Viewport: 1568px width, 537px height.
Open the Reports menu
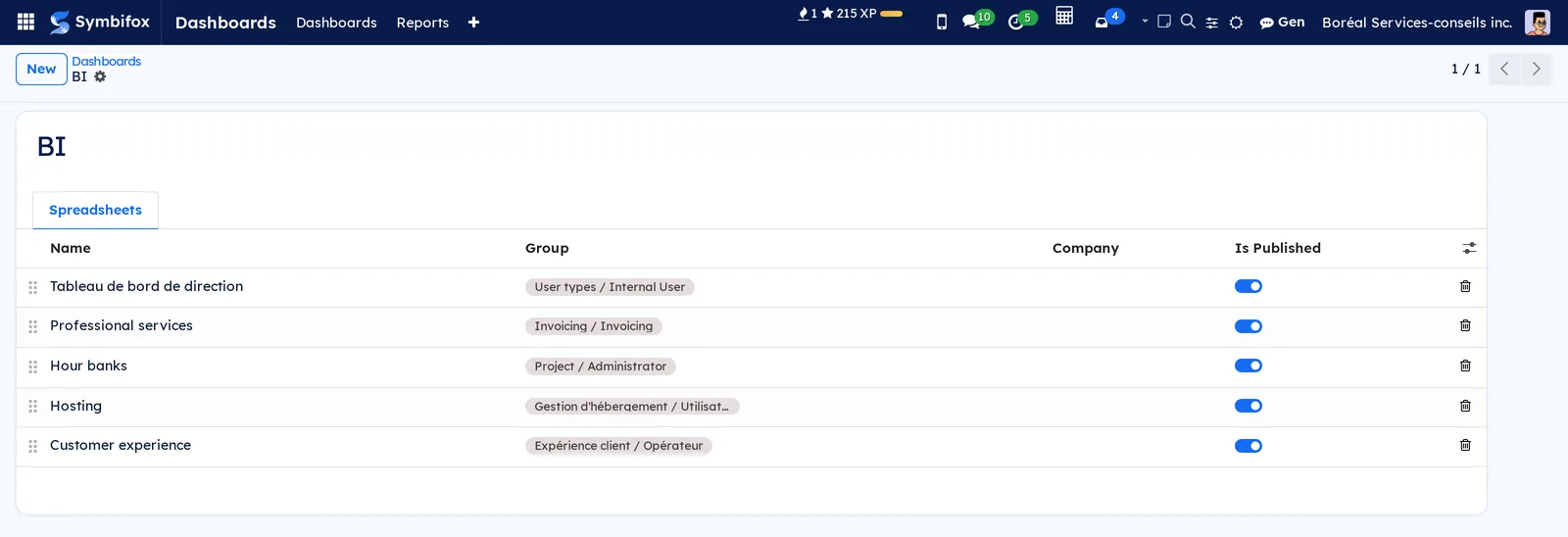pyautogui.click(x=422, y=22)
